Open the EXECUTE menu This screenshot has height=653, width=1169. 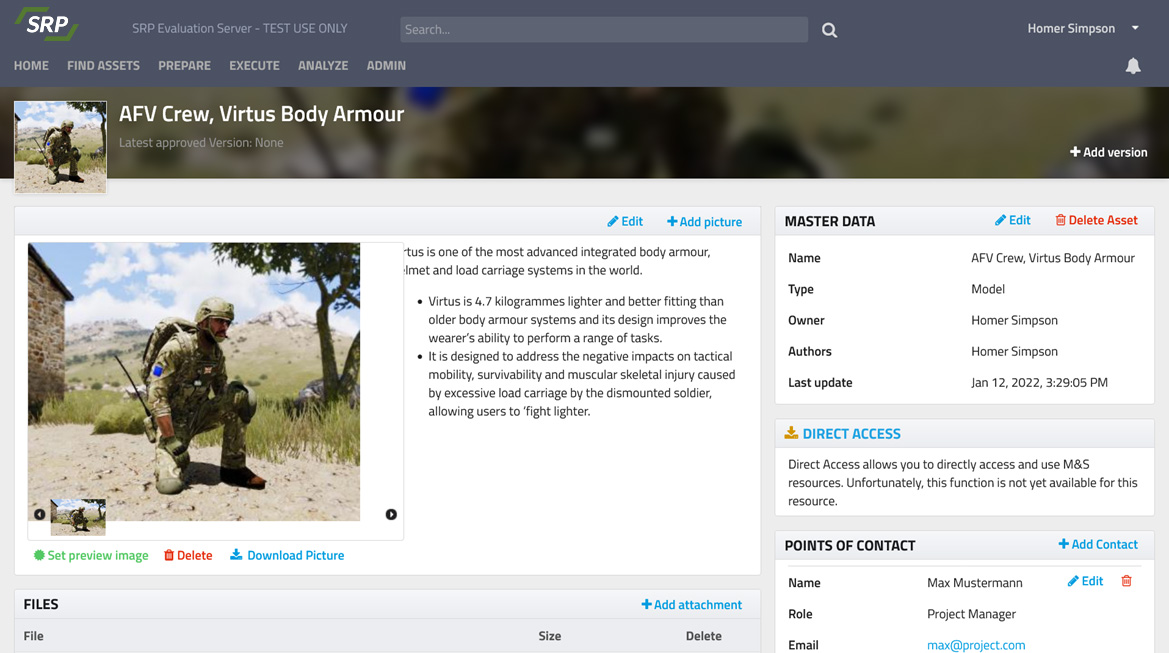(254, 66)
